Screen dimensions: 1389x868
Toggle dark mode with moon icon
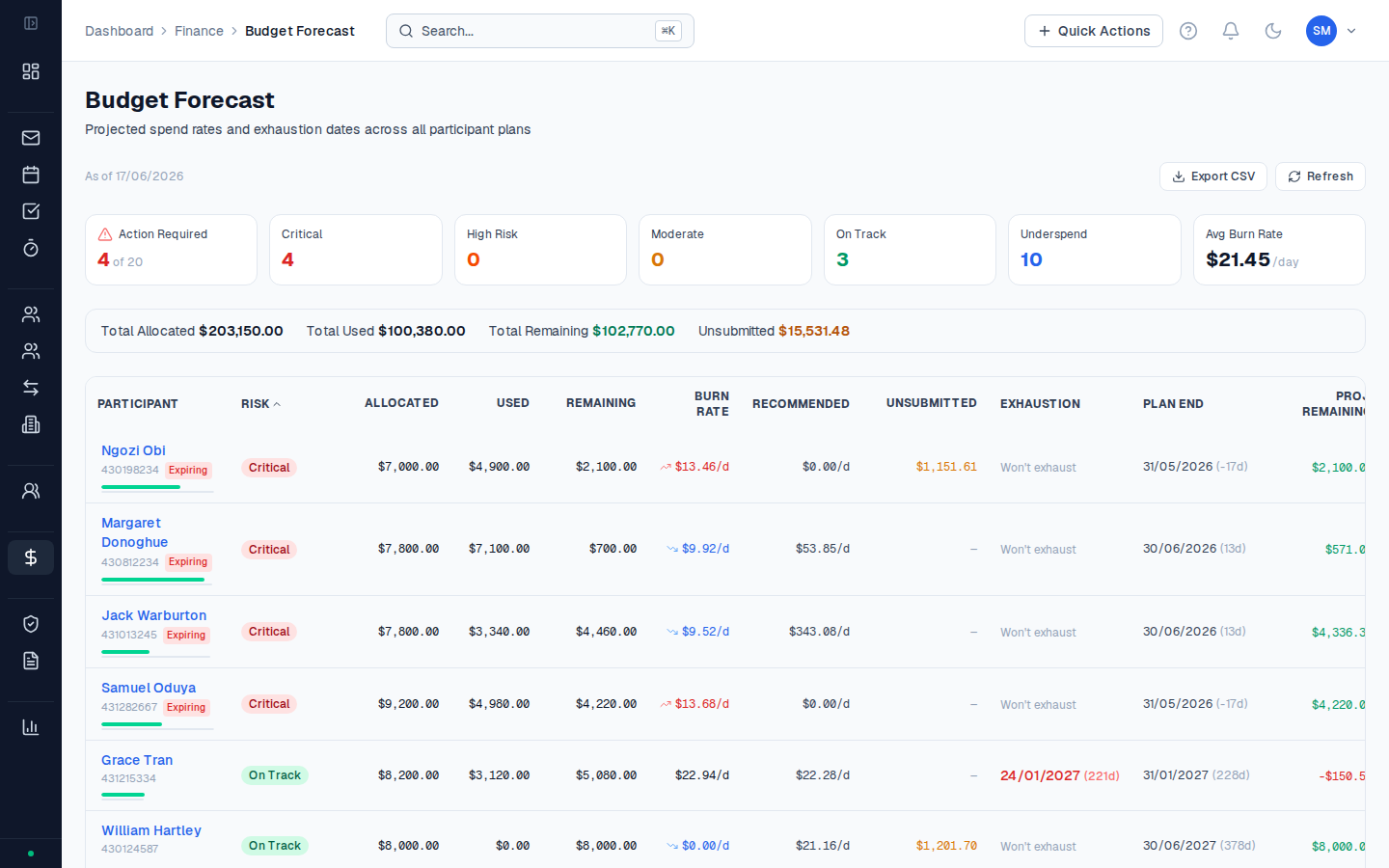point(1273,31)
